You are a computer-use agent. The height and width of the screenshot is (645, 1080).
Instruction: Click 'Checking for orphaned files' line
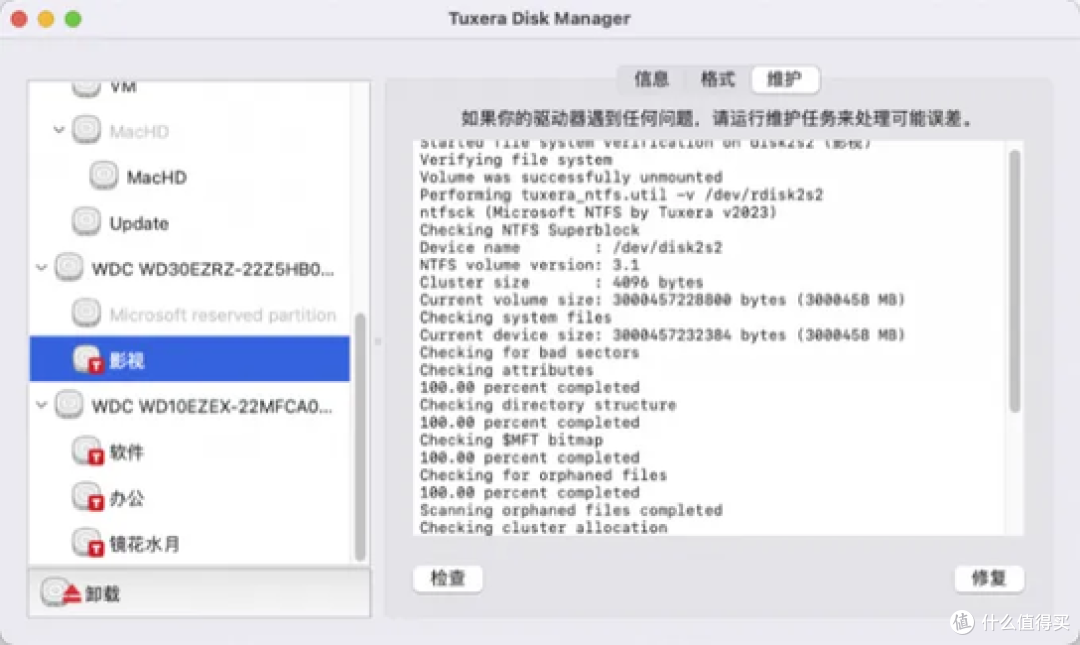tap(543, 475)
